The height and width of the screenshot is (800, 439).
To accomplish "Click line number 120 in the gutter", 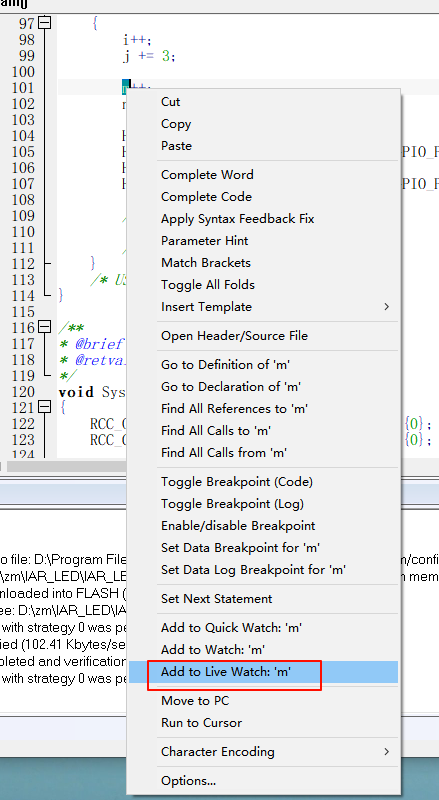I will 23,392.
